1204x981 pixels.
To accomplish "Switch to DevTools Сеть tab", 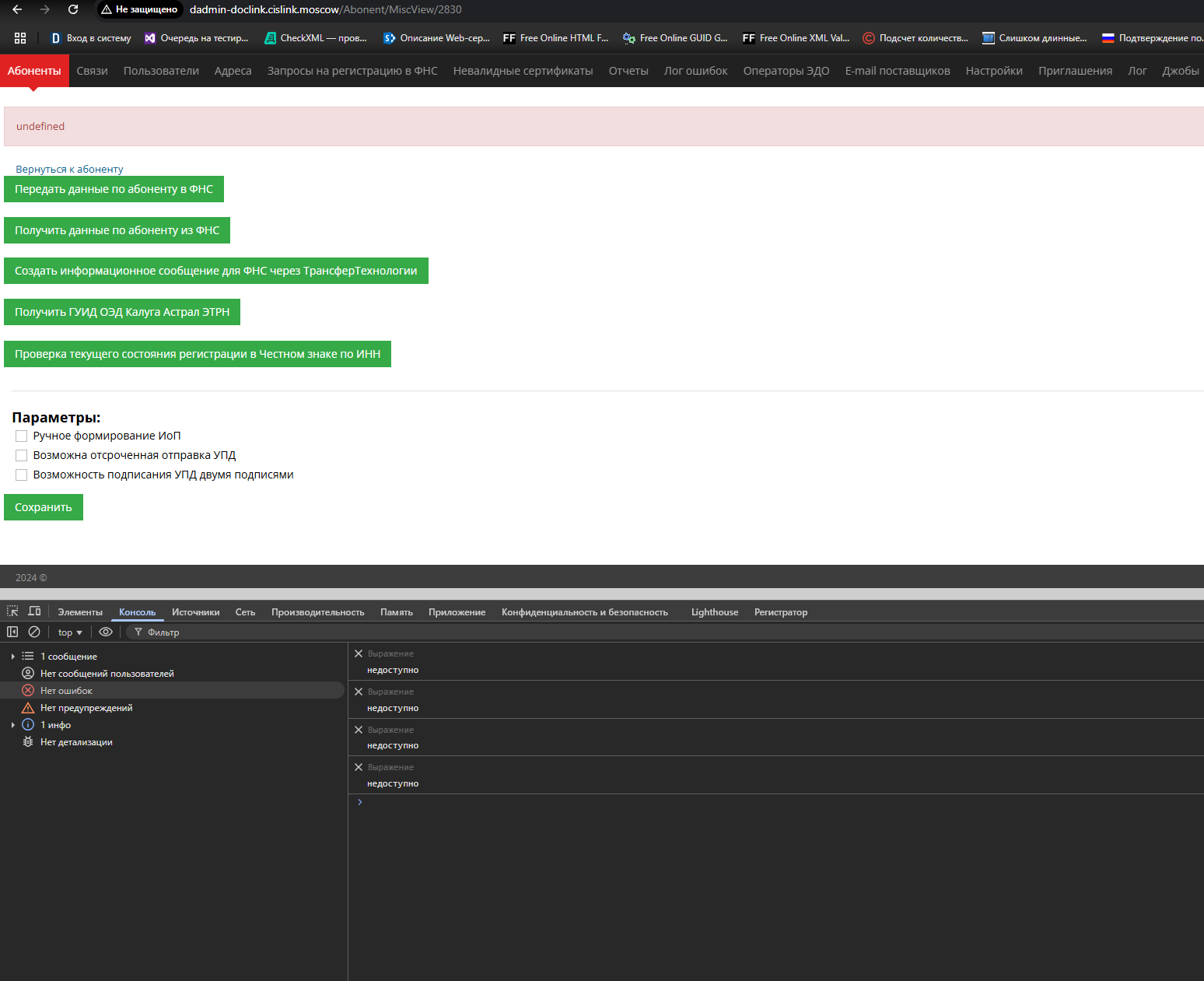I will pos(245,612).
